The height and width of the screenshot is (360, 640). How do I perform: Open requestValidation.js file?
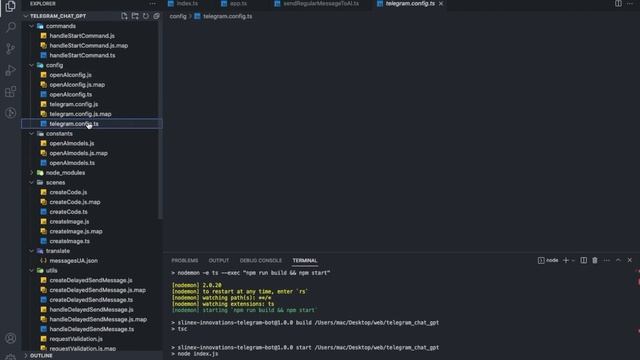point(76,339)
